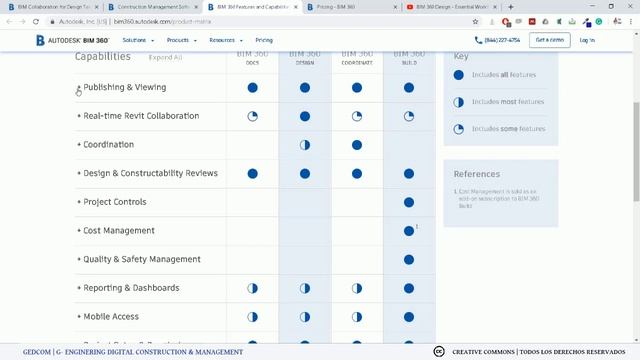
Task: Open the Resources dropdown menu
Action: 226,40
